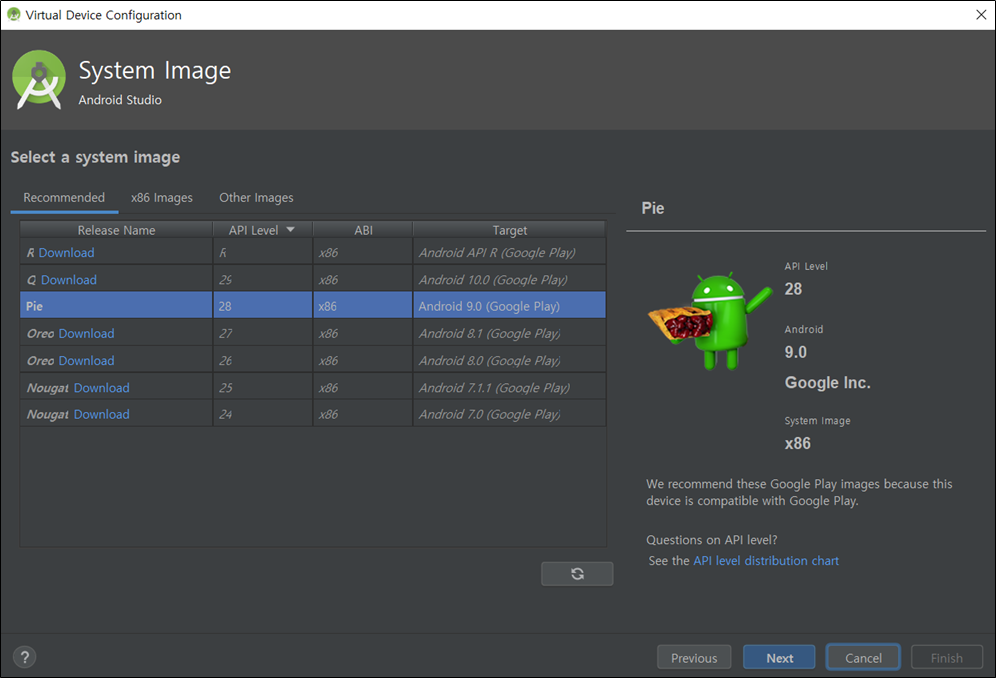
Task: Select the Android 8.0 (Google Play) cell
Action: pos(509,360)
